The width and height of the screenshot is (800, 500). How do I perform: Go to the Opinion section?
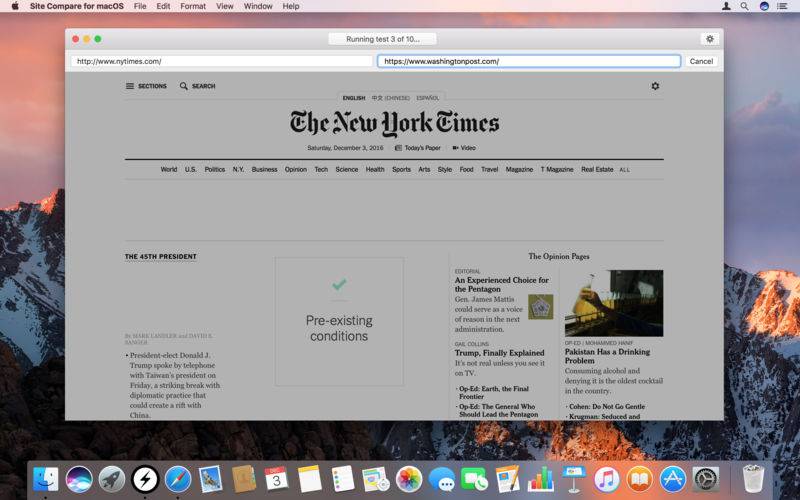tap(296, 169)
